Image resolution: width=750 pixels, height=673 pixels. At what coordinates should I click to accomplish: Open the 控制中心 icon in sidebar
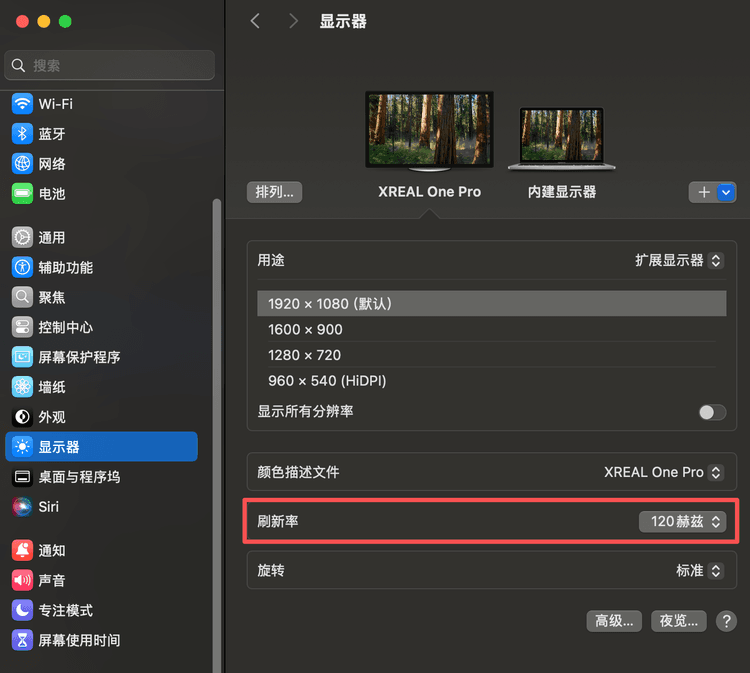click(22, 327)
